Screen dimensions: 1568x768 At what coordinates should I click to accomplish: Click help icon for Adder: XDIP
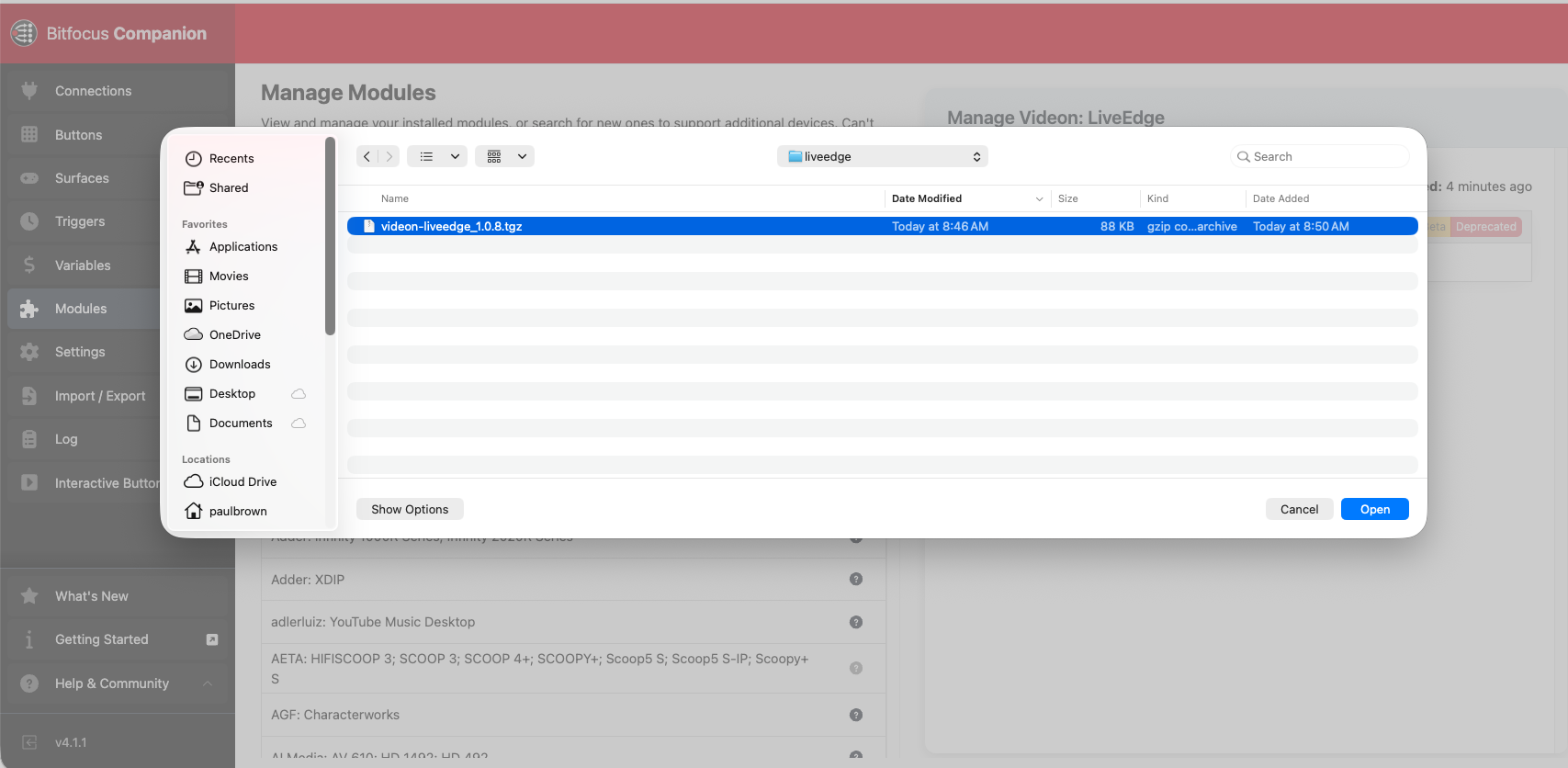(856, 579)
